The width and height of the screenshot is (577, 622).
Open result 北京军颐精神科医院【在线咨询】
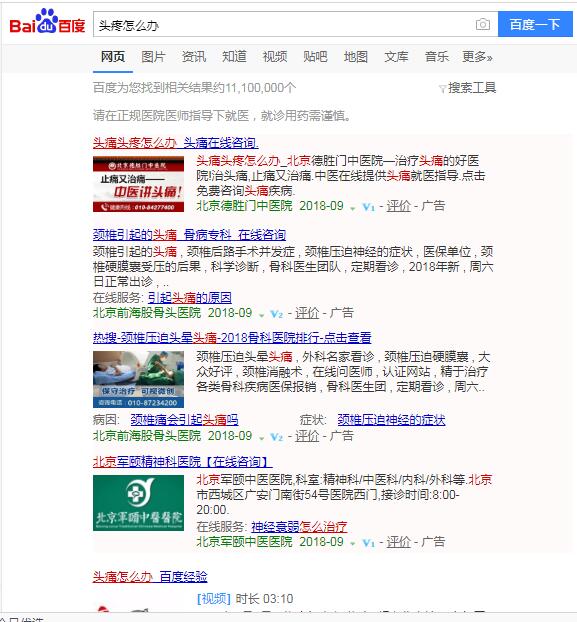click(182, 462)
